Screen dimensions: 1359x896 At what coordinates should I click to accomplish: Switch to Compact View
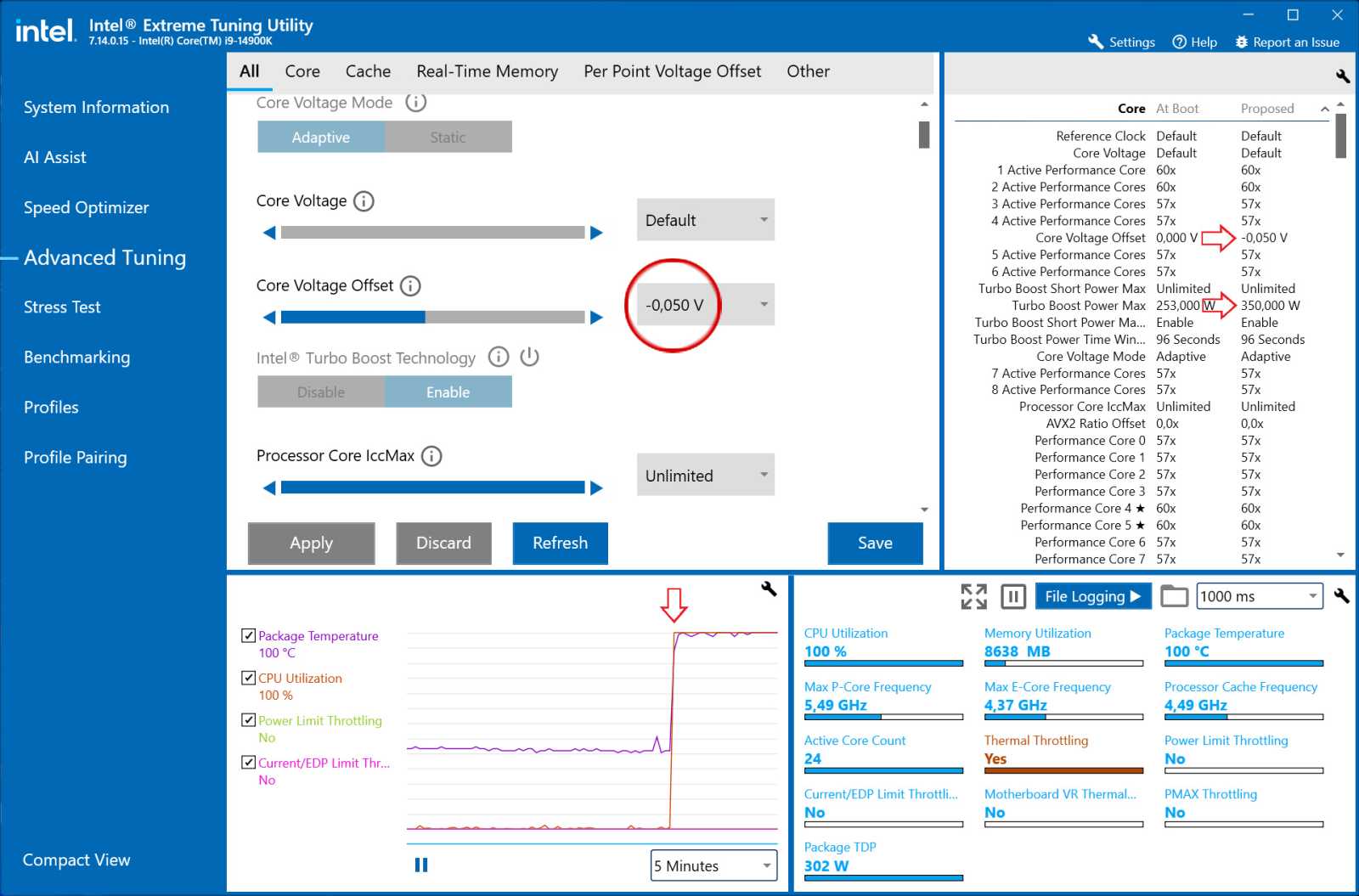tap(76, 859)
